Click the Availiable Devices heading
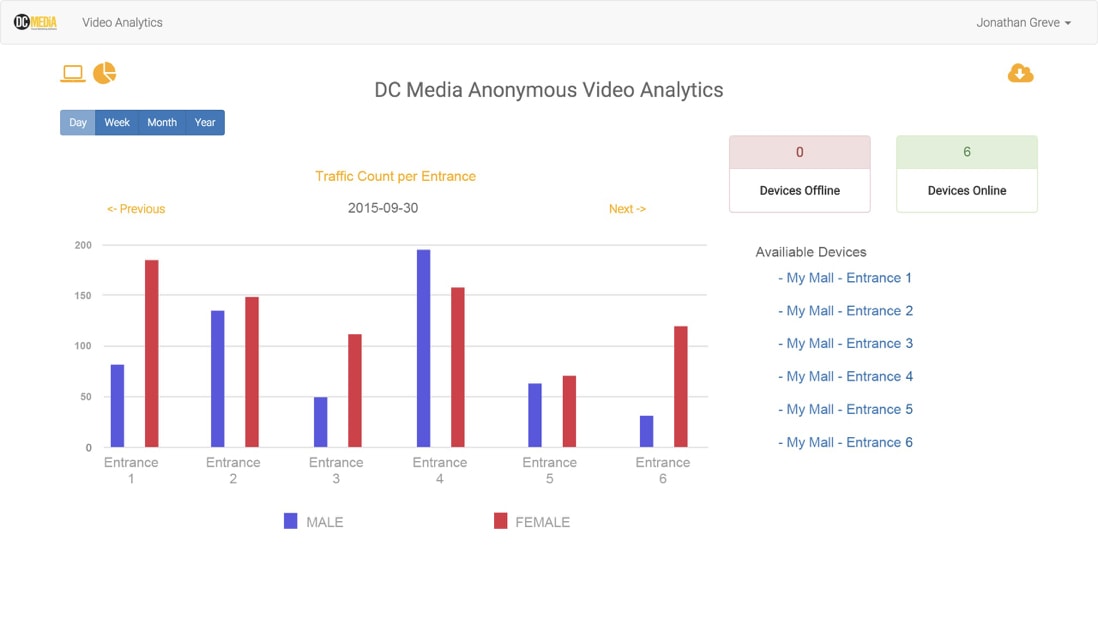 click(x=811, y=252)
